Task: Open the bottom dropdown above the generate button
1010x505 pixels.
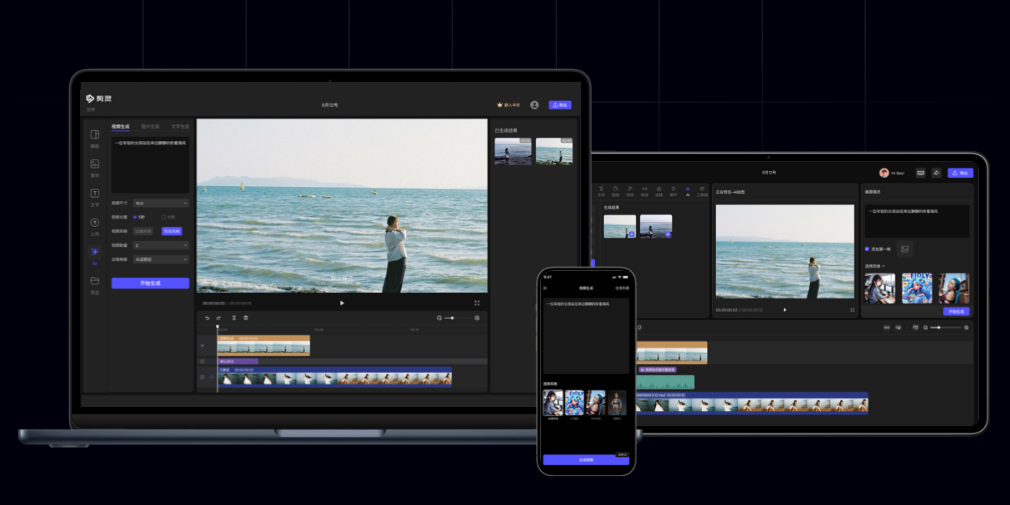Action: (x=160, y=259)
